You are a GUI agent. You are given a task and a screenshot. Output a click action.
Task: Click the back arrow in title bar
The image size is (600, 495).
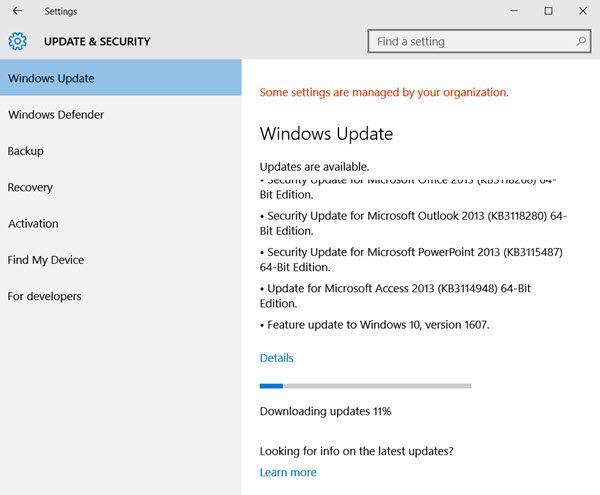click(x=17, y=11)
